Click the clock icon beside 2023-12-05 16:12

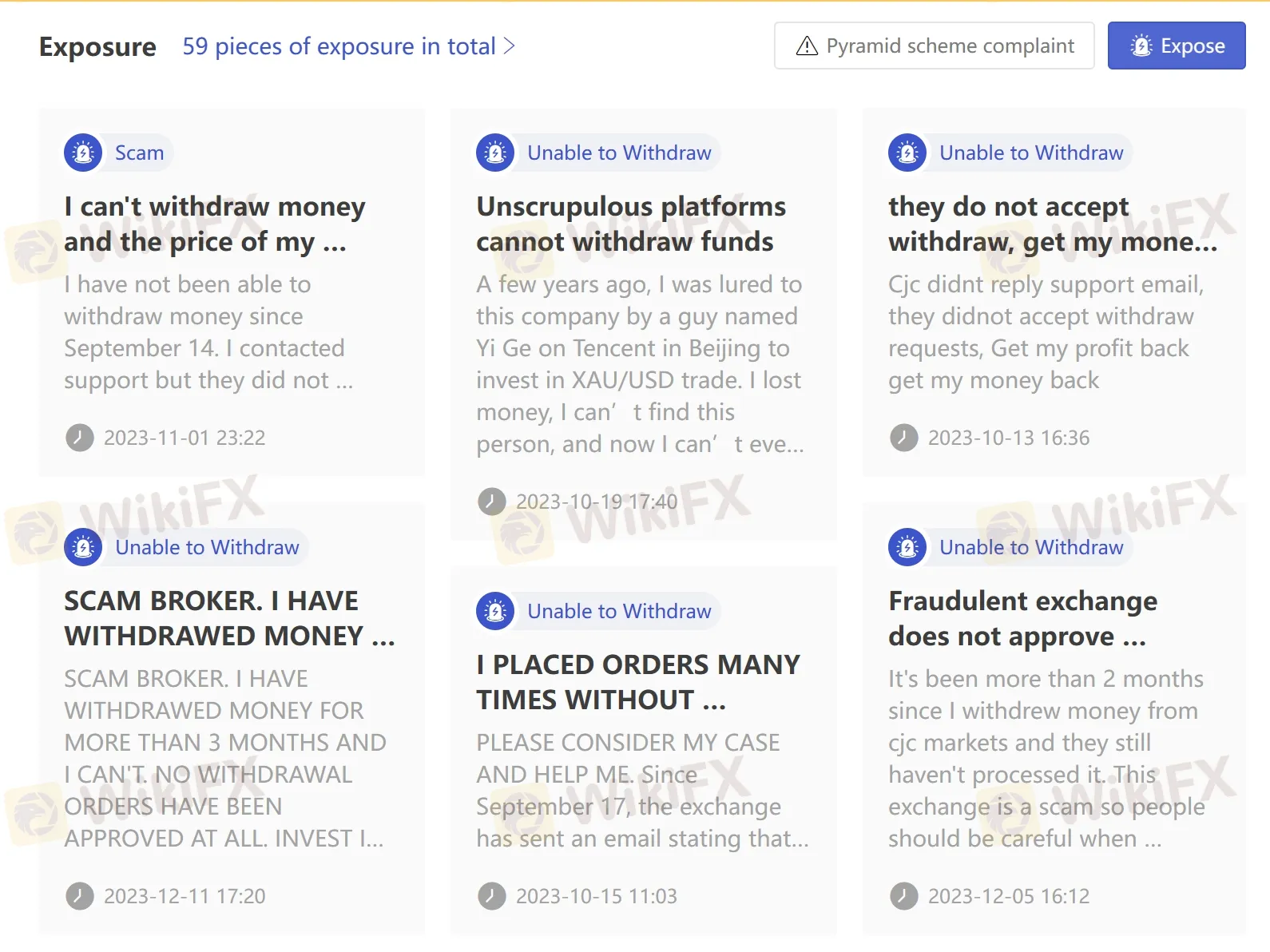[904, 896]
